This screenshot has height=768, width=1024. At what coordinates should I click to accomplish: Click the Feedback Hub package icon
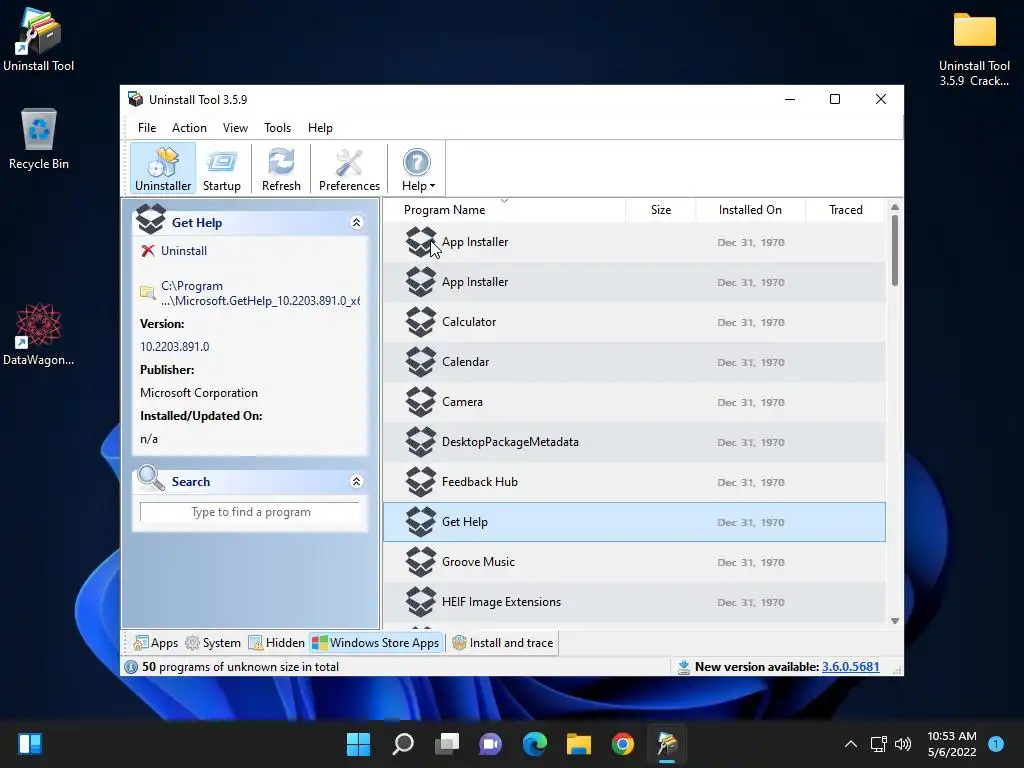click(x=421, y=482)
